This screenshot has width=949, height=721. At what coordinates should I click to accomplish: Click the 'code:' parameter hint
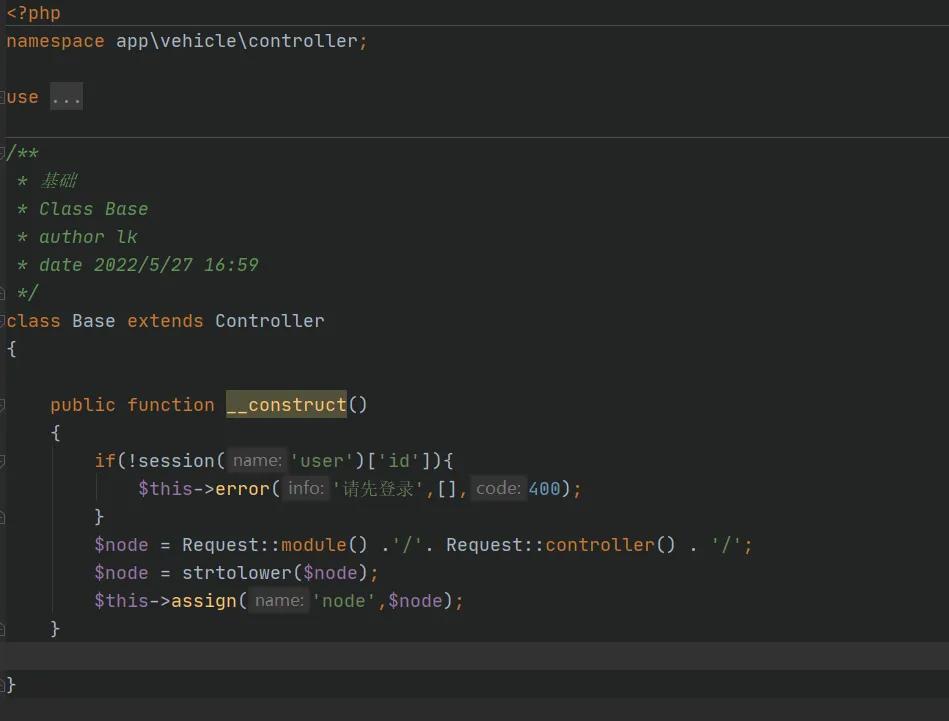tap(498, 488)
